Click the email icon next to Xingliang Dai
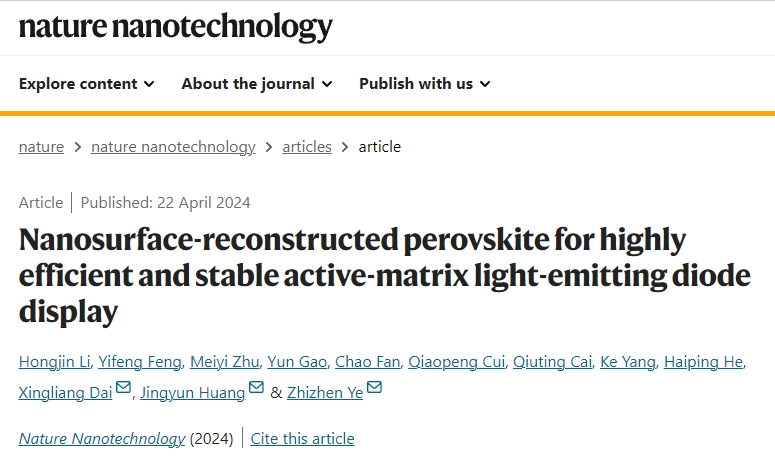 [x=123, y=387]
